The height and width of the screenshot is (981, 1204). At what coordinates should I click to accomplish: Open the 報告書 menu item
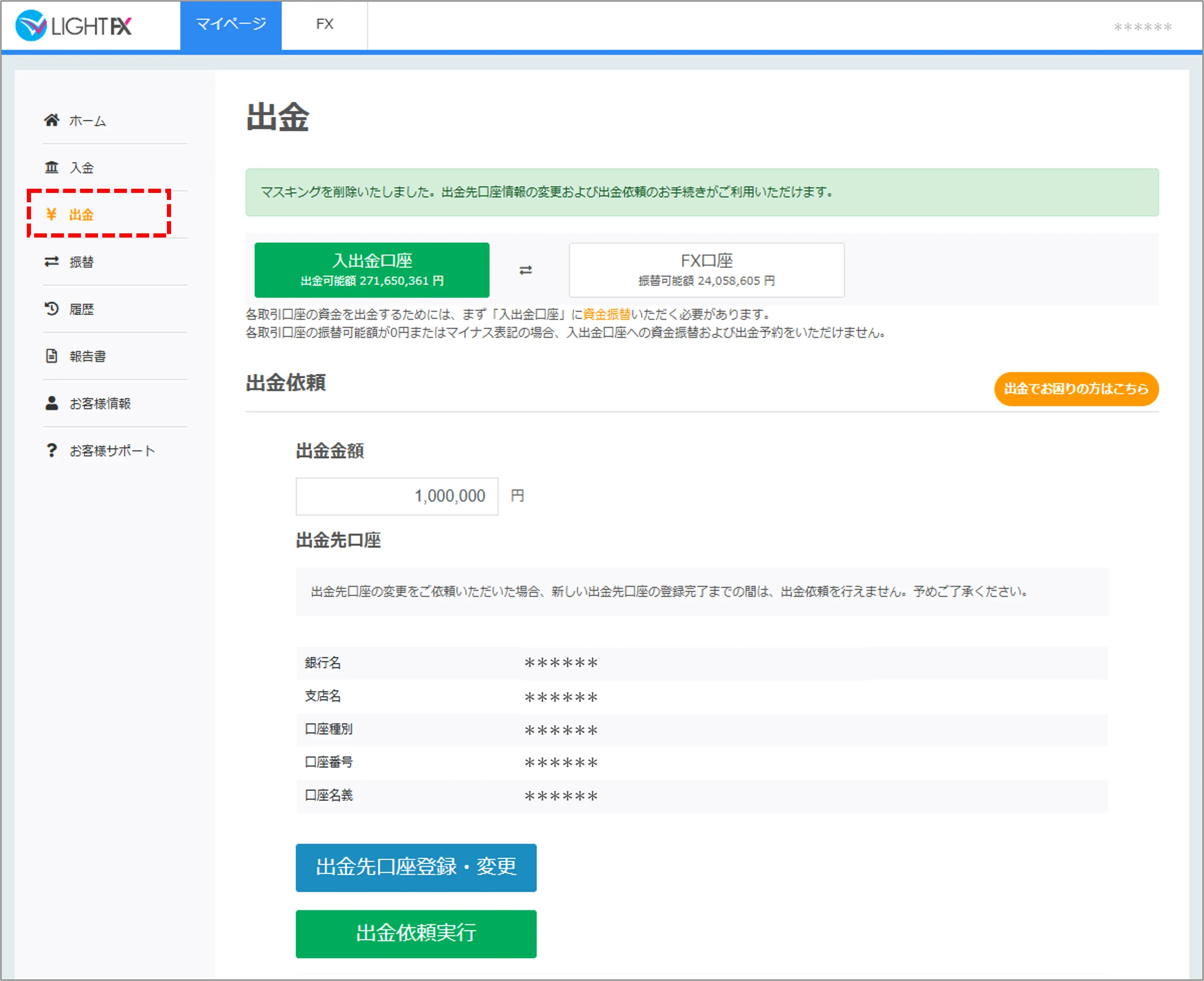88,356
